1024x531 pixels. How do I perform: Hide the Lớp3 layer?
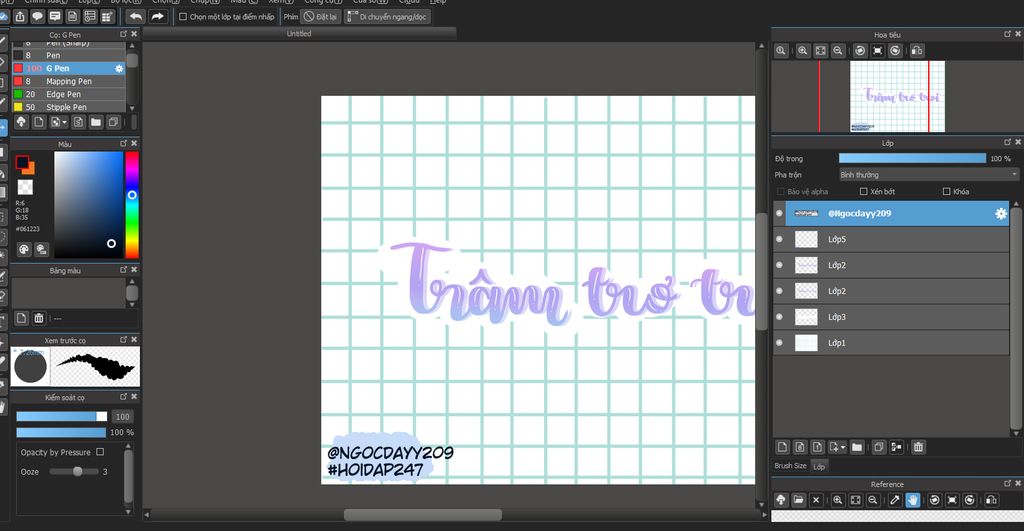tap(779, 317)
